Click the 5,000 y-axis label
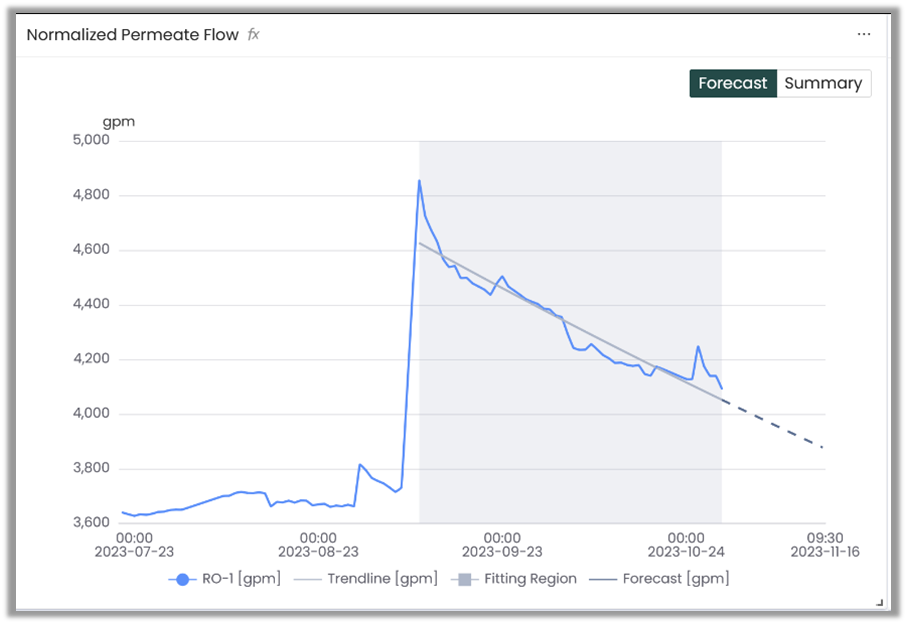 click(x=91, y=140)
